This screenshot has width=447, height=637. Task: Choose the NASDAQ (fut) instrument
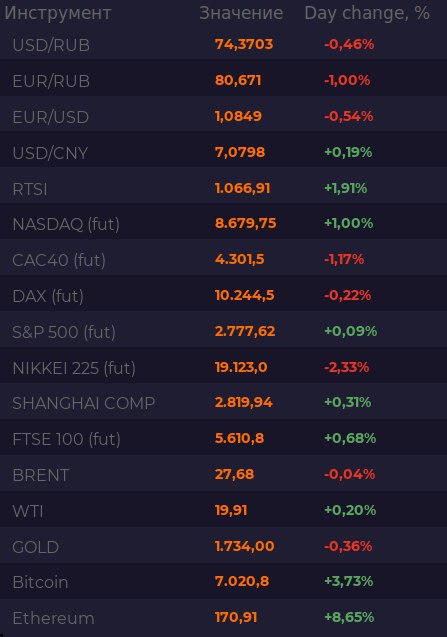pyautogui.click(x=224, y=224)
